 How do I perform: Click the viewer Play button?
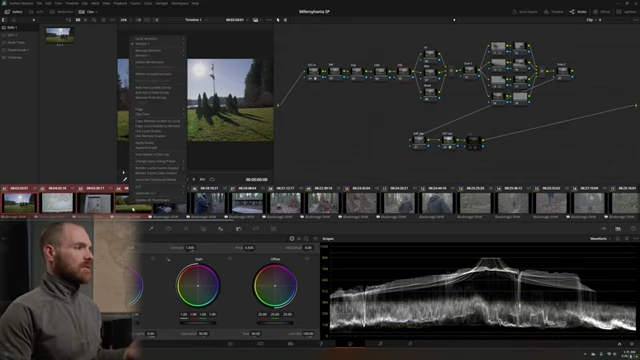point(193,180)
